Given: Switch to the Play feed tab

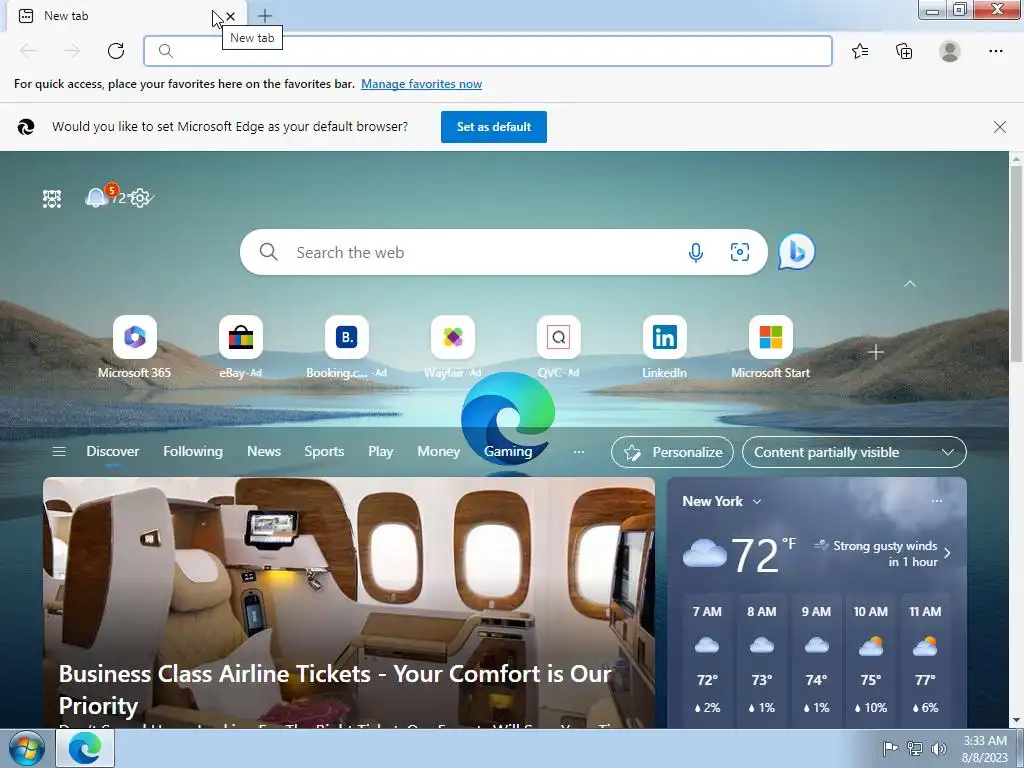Looking at the screenshot, I should (x=380, y=451).
